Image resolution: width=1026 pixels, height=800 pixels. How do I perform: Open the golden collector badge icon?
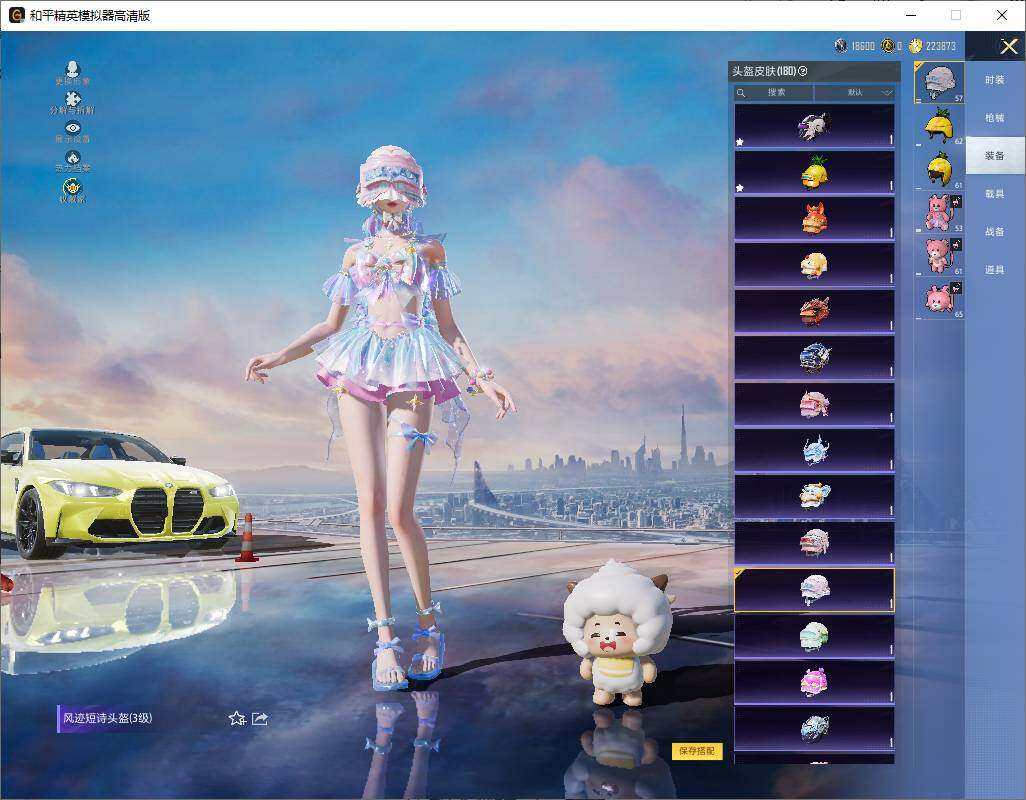click(x=73, y=190)
